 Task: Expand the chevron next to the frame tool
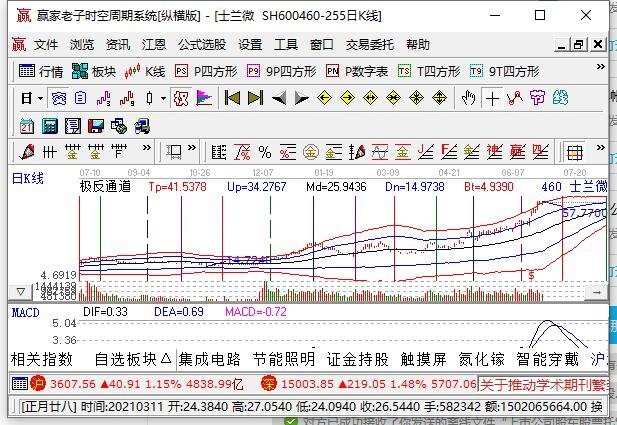[192, 148]
